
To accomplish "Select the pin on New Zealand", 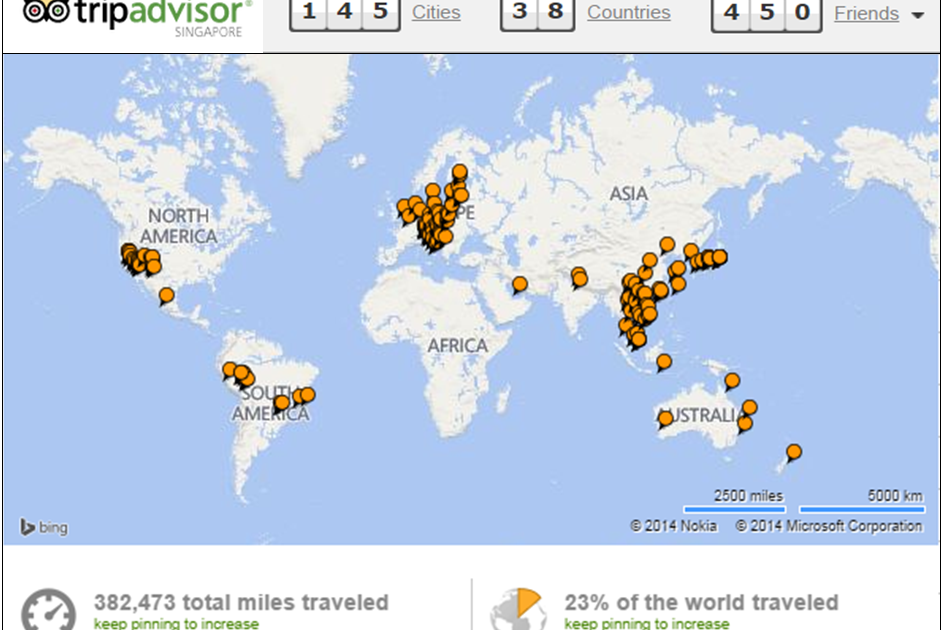I will click(x=793, y=452).
